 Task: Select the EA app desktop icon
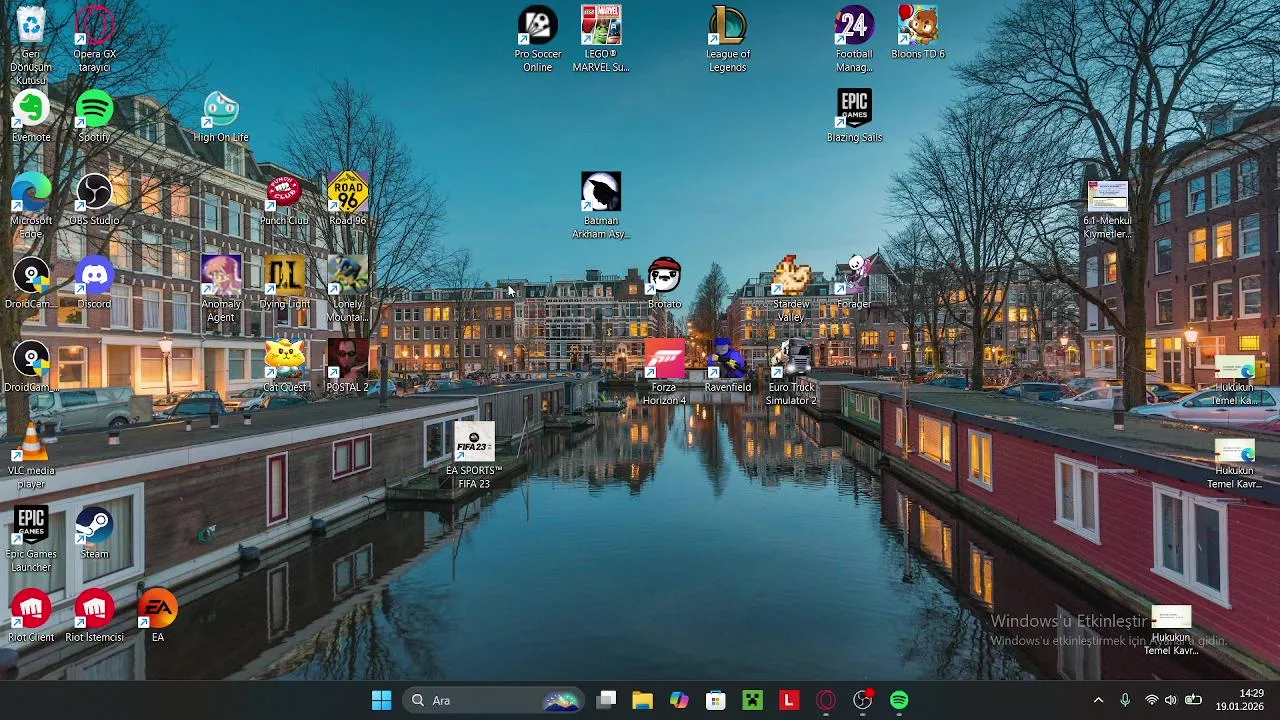(157, 615)
